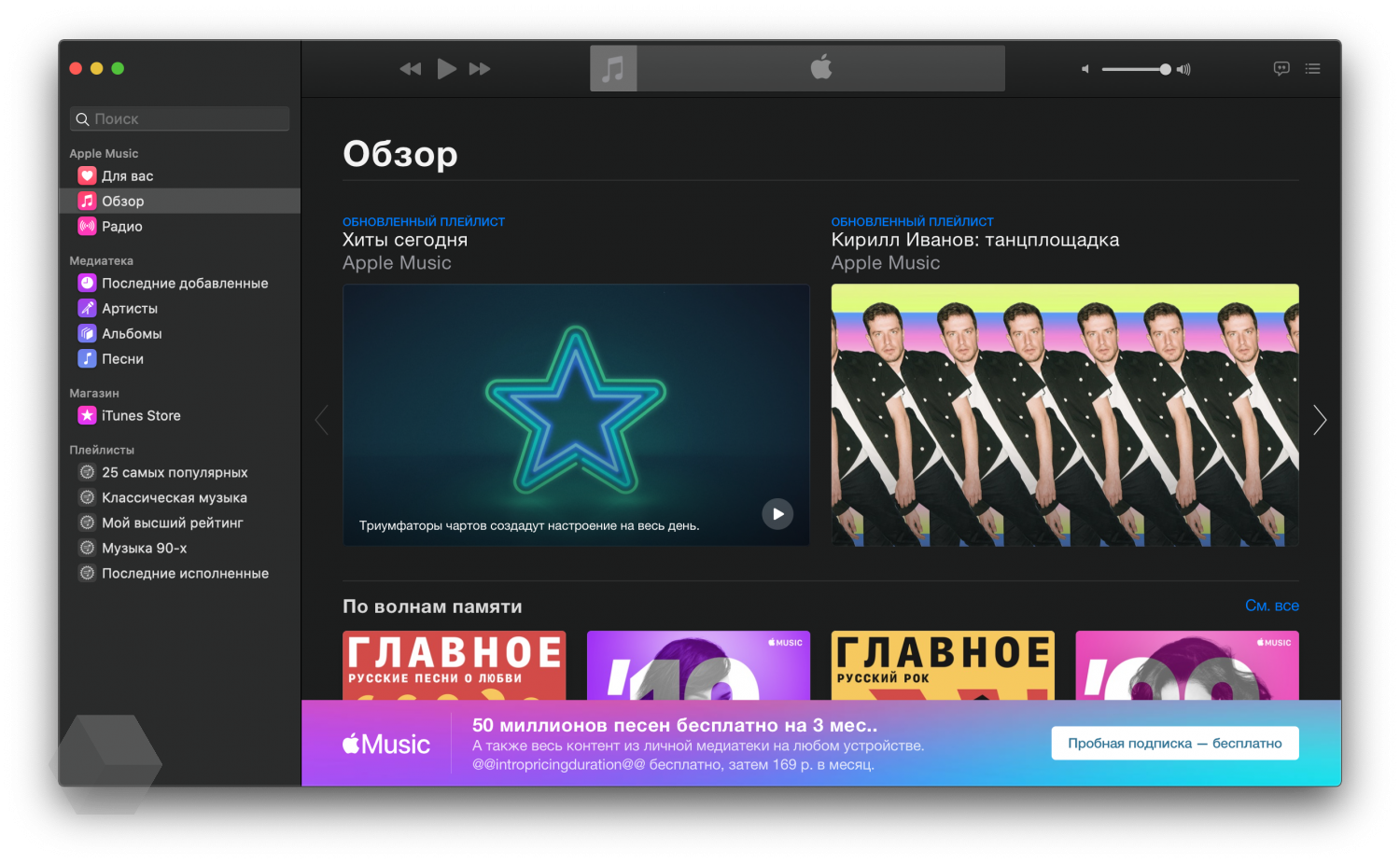This screenshot has width=1400, height=864.
Task: Mute volume via the small speaker icon
Action: click(1085, 69)
